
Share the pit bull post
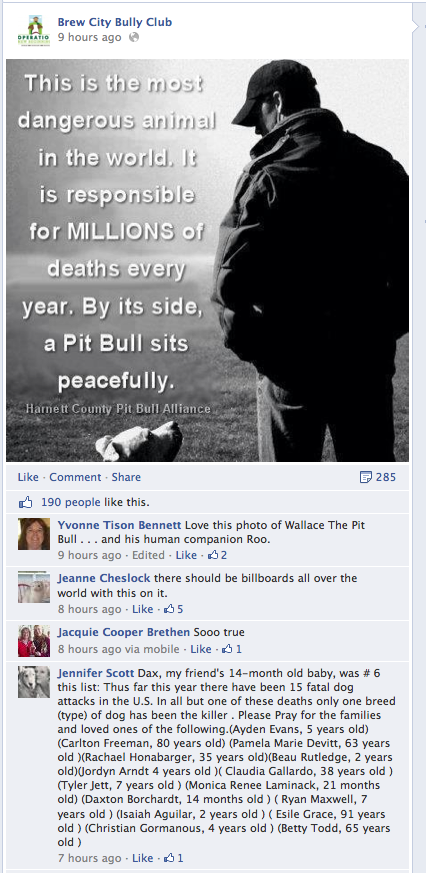(126, 477)
